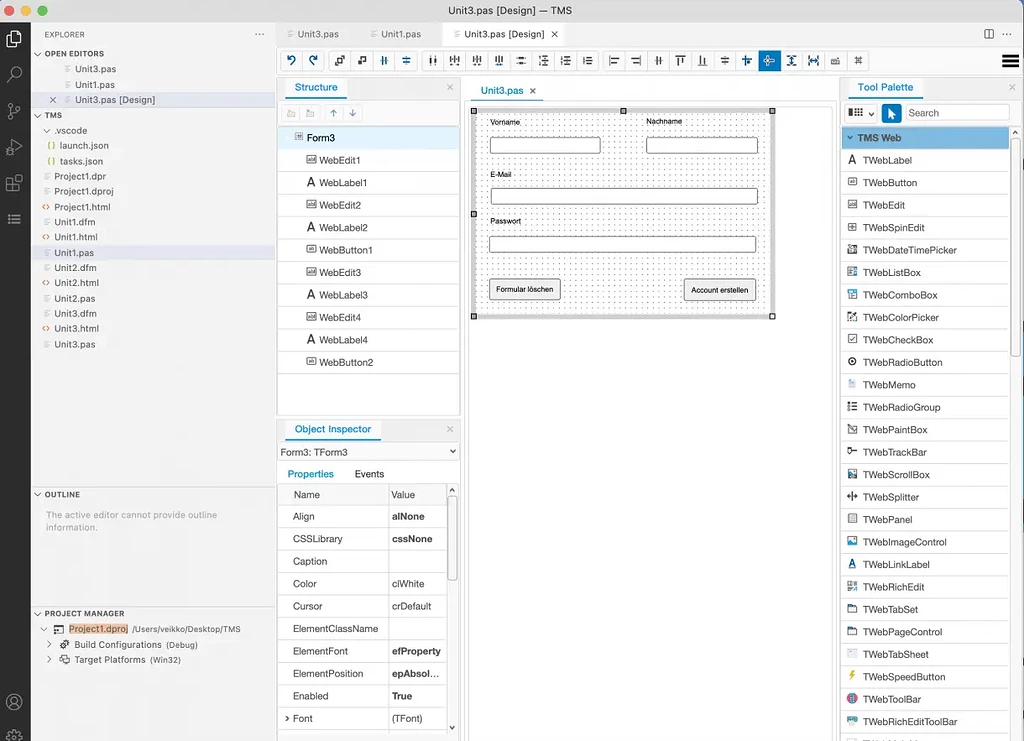1024x741 pixels.
Task: Select TWebDateTimePicker in the Tool Palette
Action: coord(925,250)
